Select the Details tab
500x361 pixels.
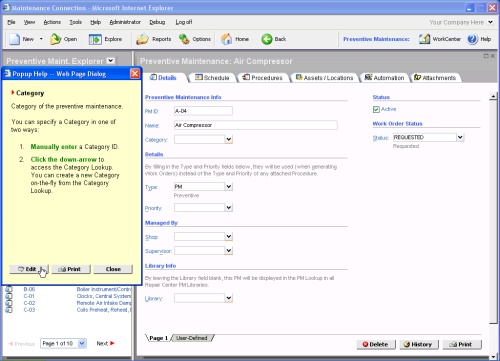click(x=163, y=78)
